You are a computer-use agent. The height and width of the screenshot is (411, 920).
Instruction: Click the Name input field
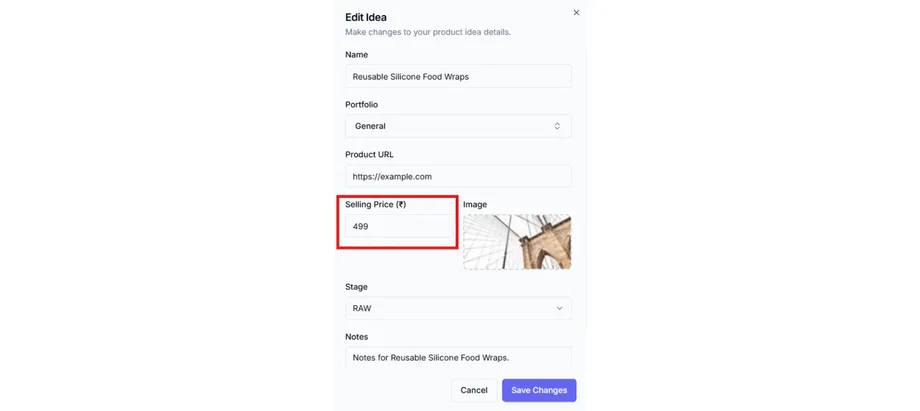(x=458, y=76)
